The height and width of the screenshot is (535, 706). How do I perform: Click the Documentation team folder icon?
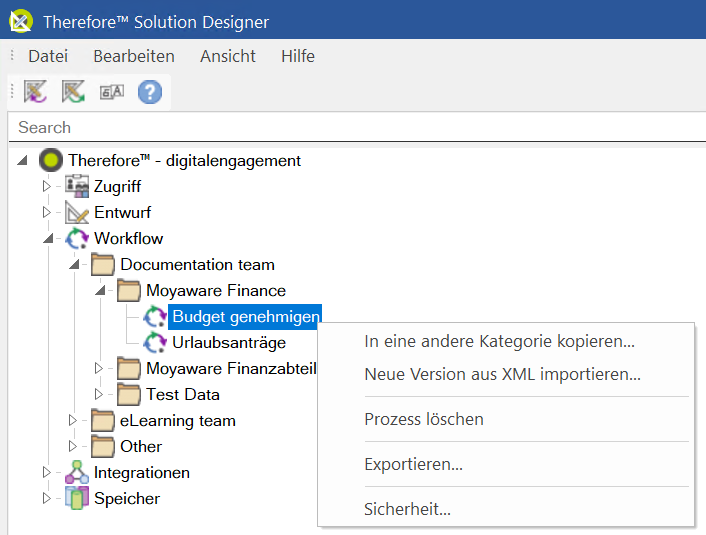tap(103, 264)
